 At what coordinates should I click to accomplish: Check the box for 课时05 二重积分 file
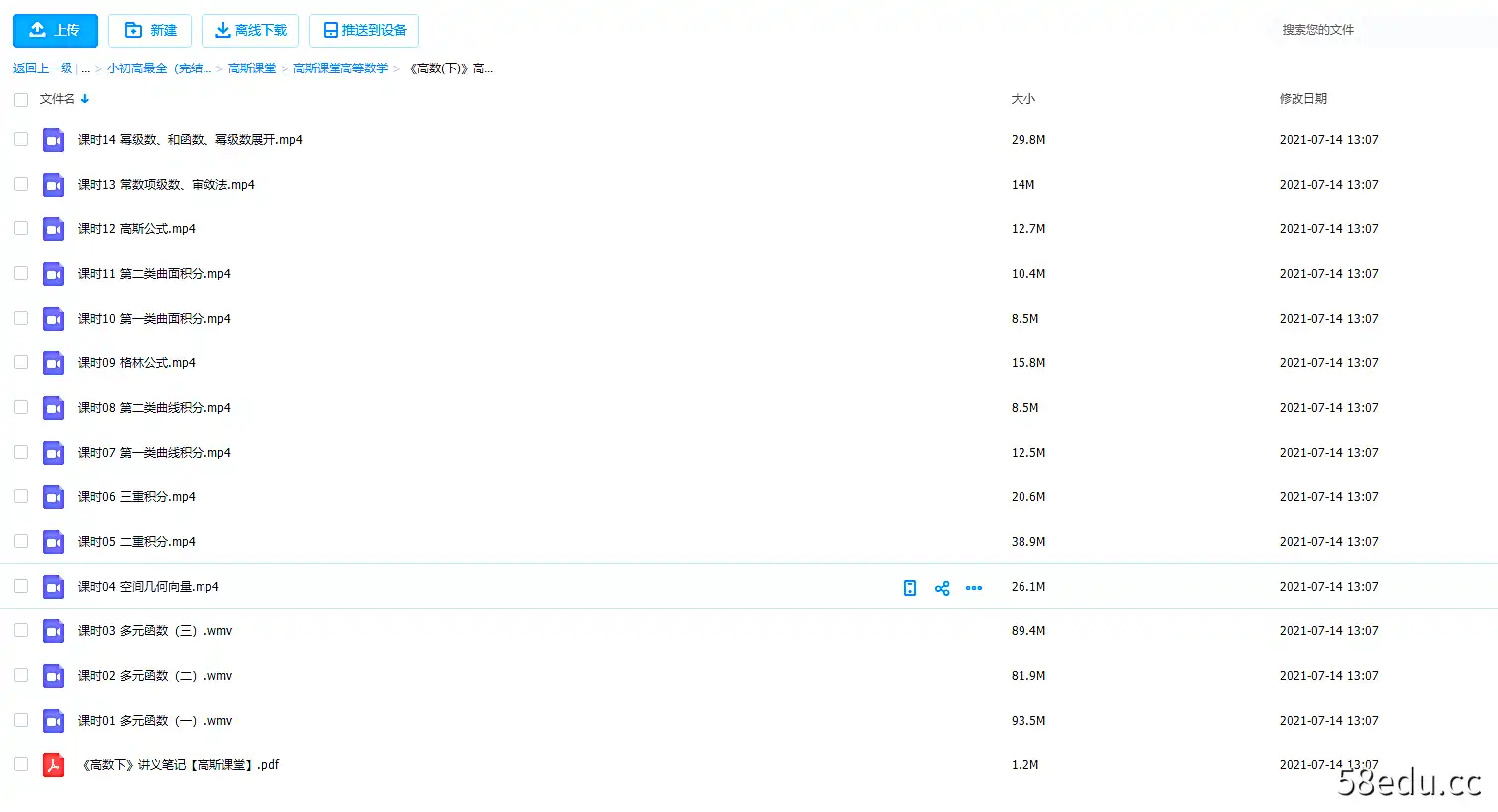tap(21, 542)
